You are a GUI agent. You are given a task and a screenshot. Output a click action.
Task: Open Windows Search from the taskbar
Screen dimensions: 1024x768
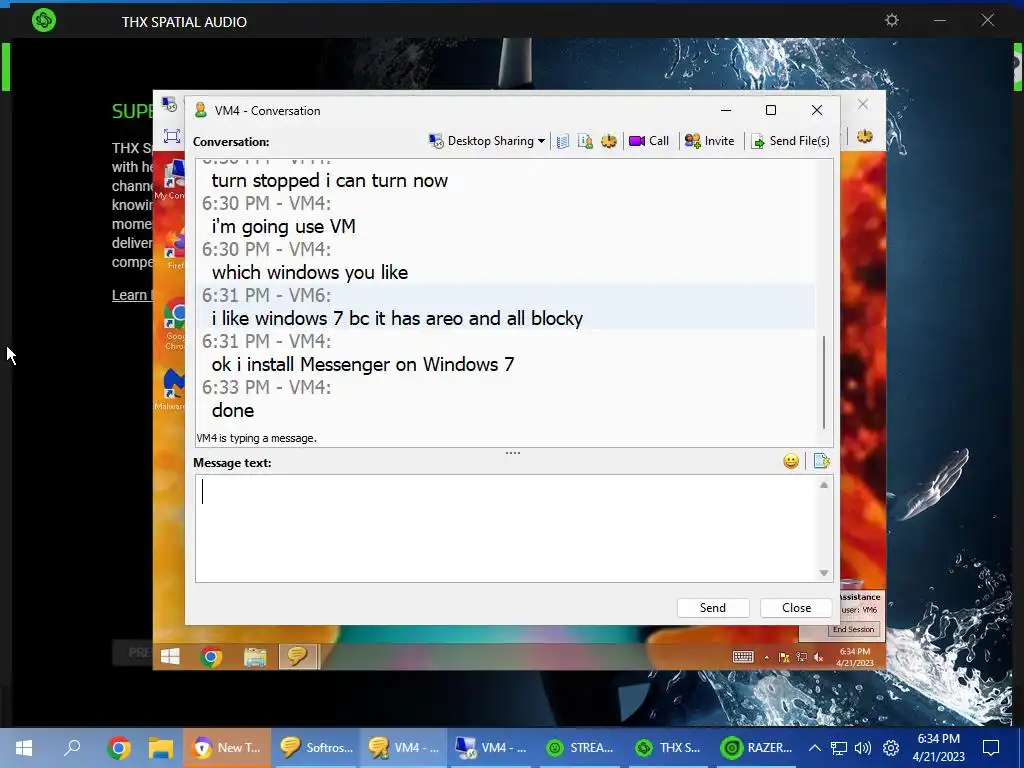(x=72, y=748)
